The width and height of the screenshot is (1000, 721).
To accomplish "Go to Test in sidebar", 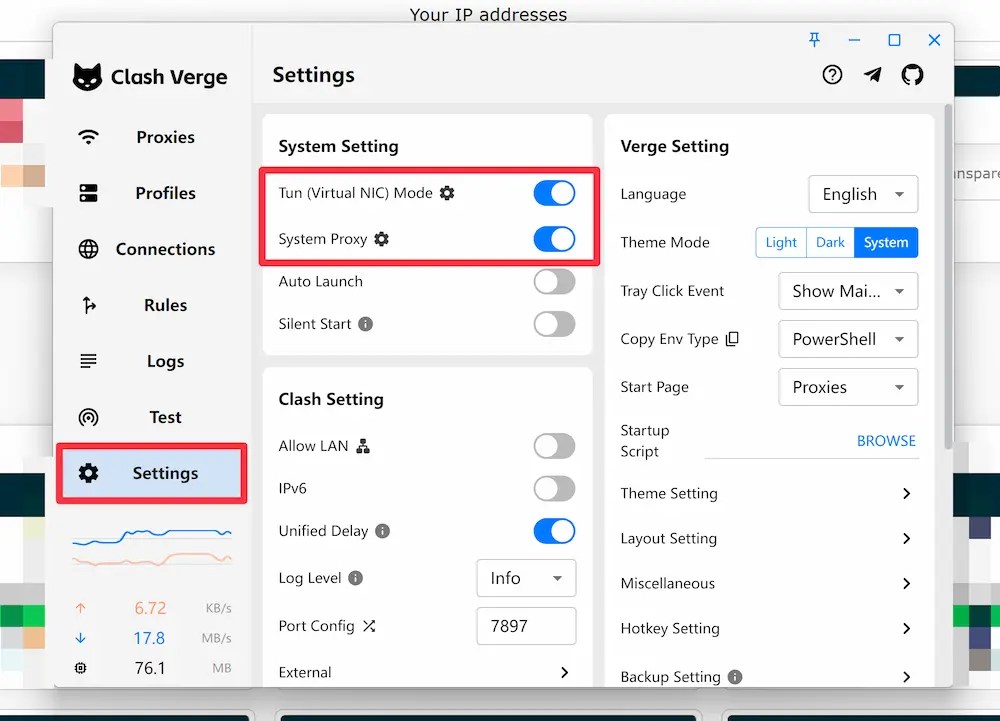I will pos(152,418).
